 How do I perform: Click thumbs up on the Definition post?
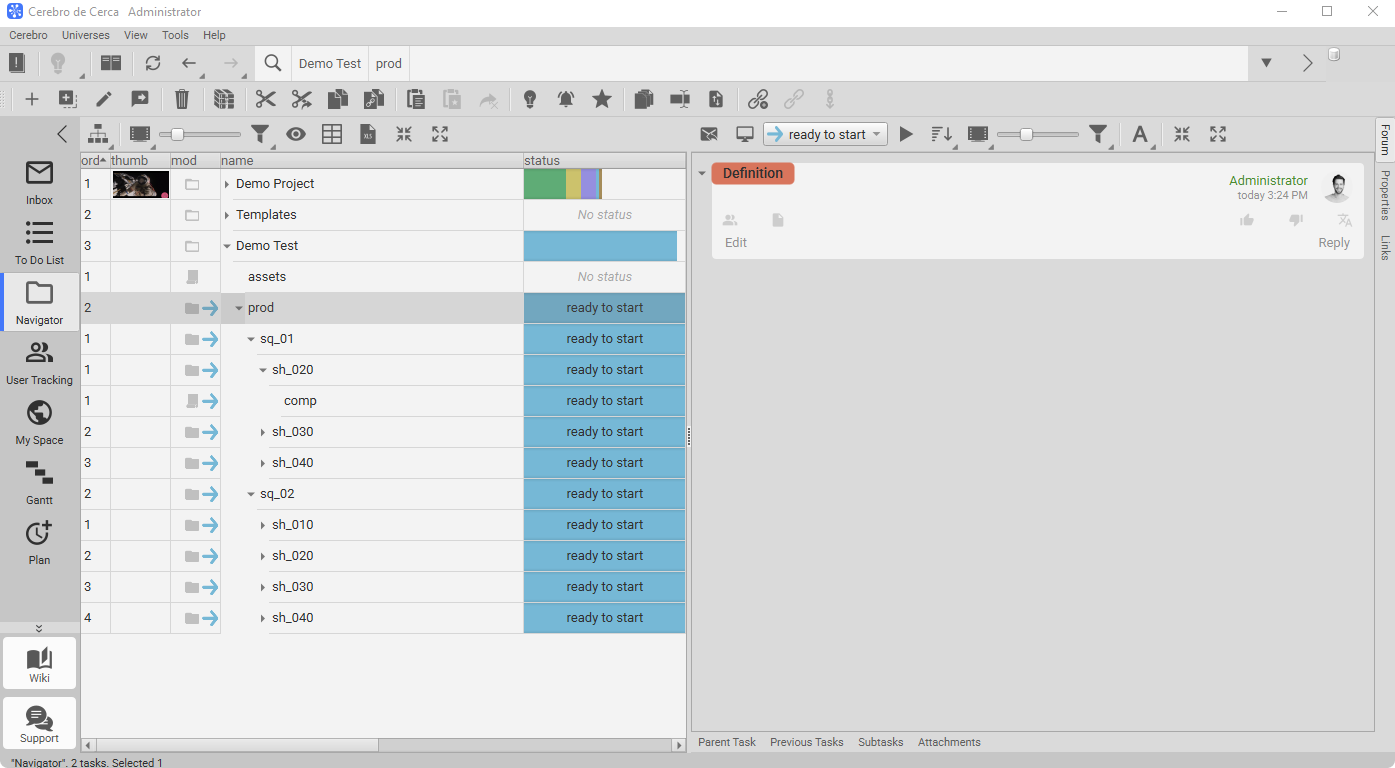(1247, 220)
